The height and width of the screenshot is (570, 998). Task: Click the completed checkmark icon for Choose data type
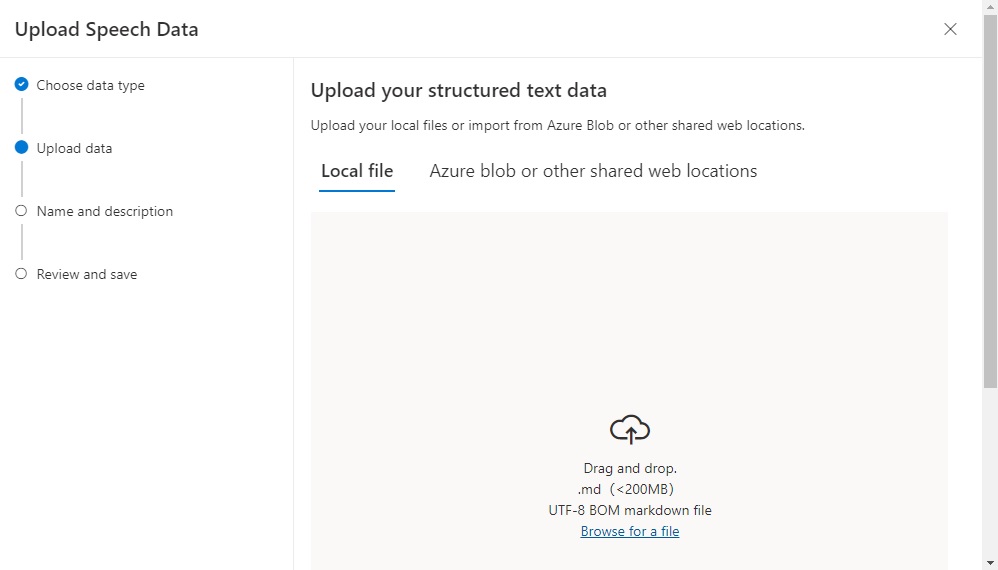[21, 85]
